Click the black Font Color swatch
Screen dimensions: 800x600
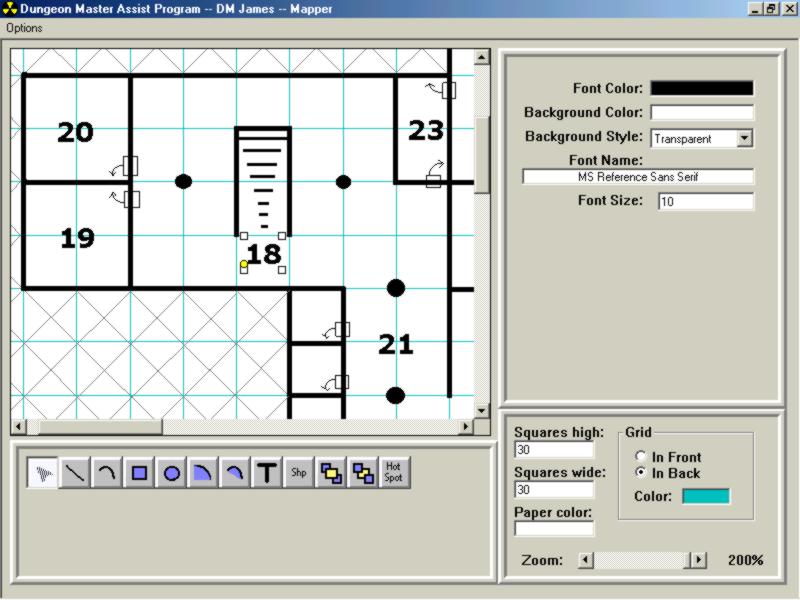(x=701, y=88)
